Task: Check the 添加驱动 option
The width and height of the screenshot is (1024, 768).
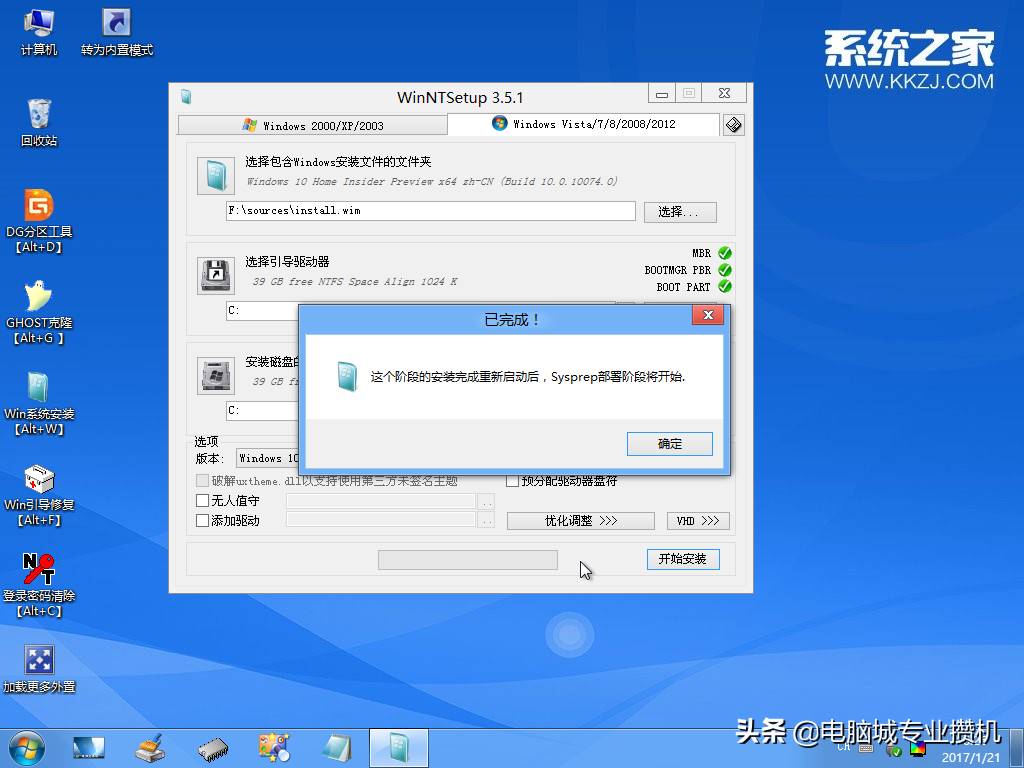Action: point(202,520)
